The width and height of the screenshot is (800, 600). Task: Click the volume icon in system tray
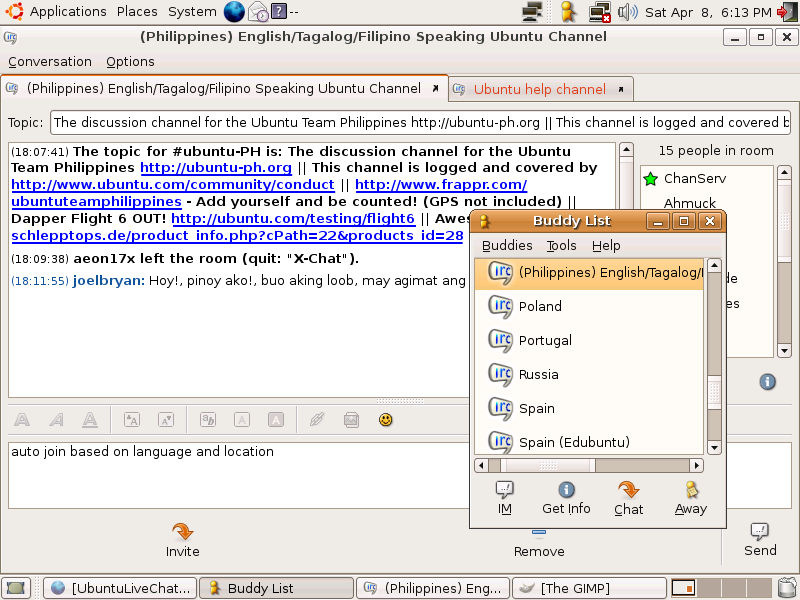coord(628,12)
